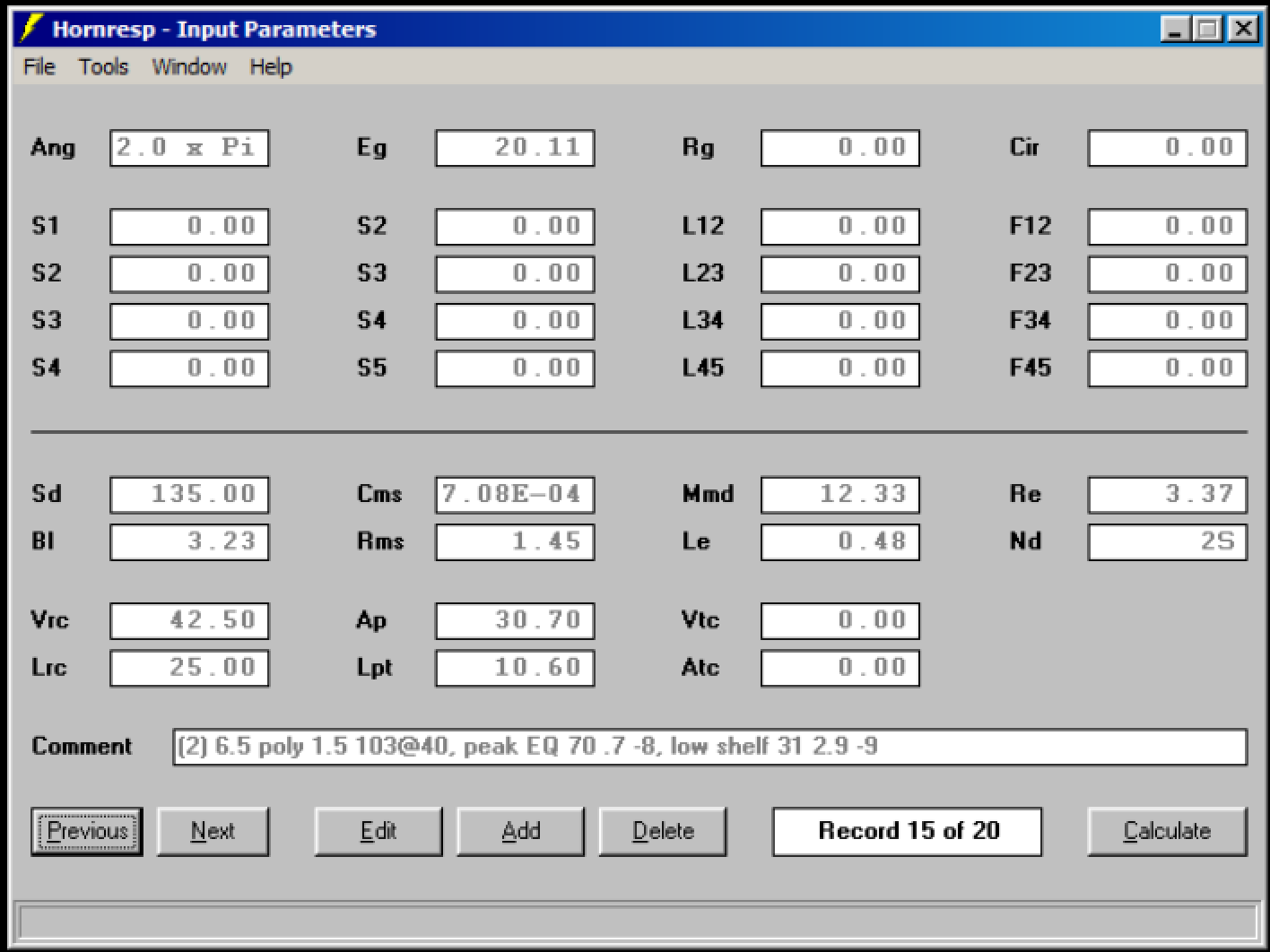The image size is (1270, 952).
Task: Select the Bl field showing 3.23
Action: click(189, 542)
